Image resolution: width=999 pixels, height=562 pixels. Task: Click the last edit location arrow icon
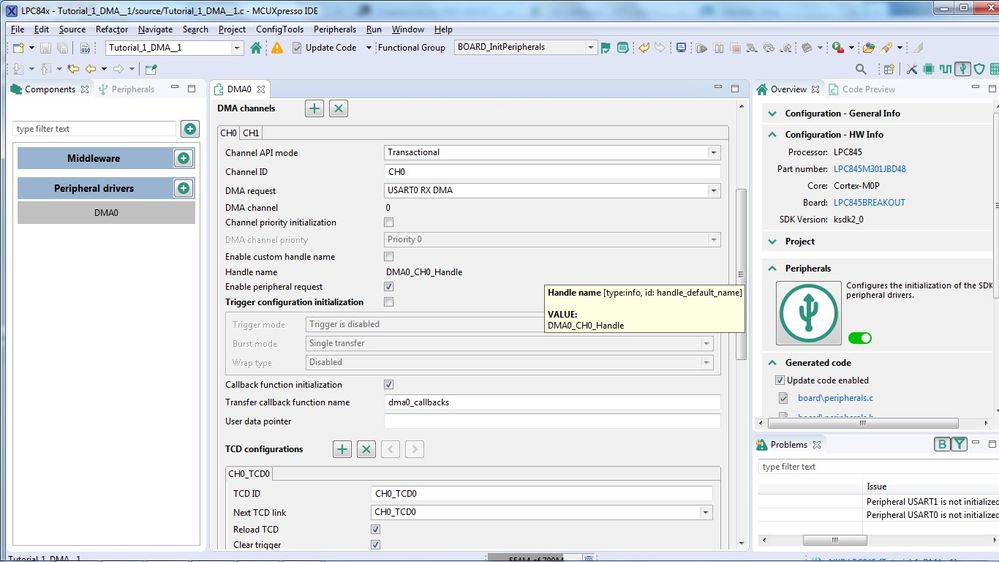click(73, 69)
